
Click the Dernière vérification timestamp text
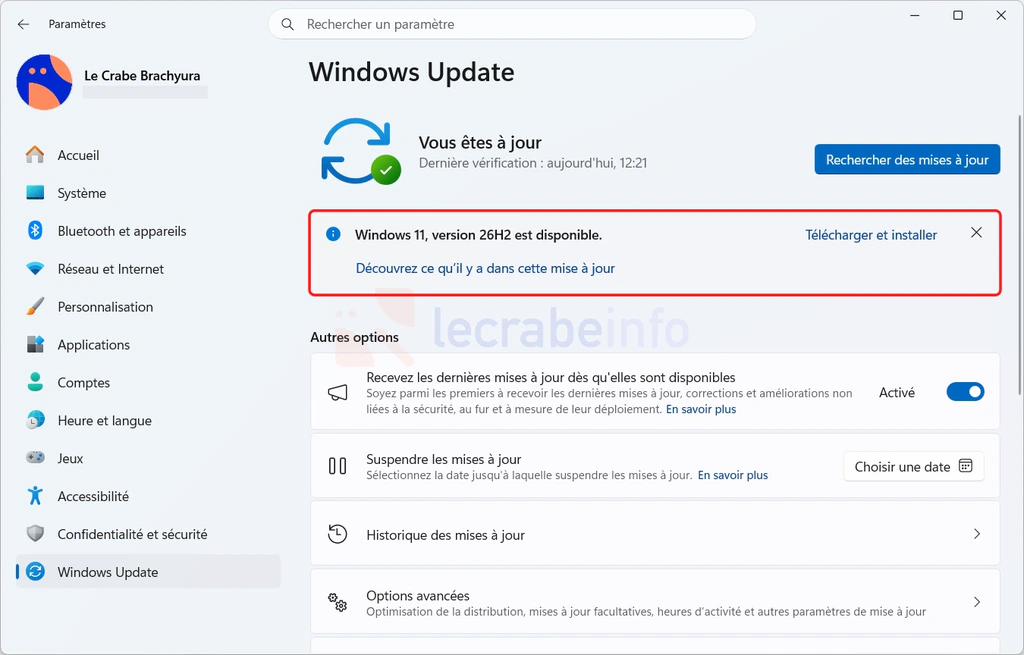point(533,163)
